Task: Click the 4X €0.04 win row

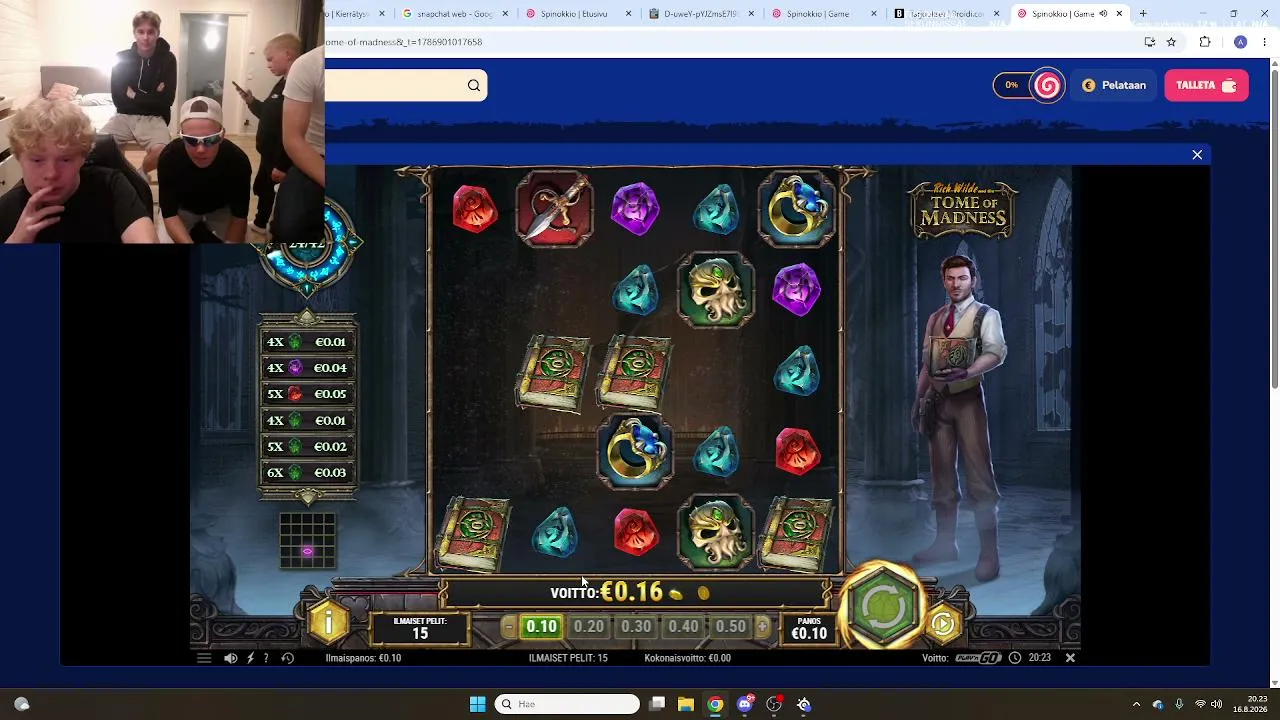Action: [307, 368]
